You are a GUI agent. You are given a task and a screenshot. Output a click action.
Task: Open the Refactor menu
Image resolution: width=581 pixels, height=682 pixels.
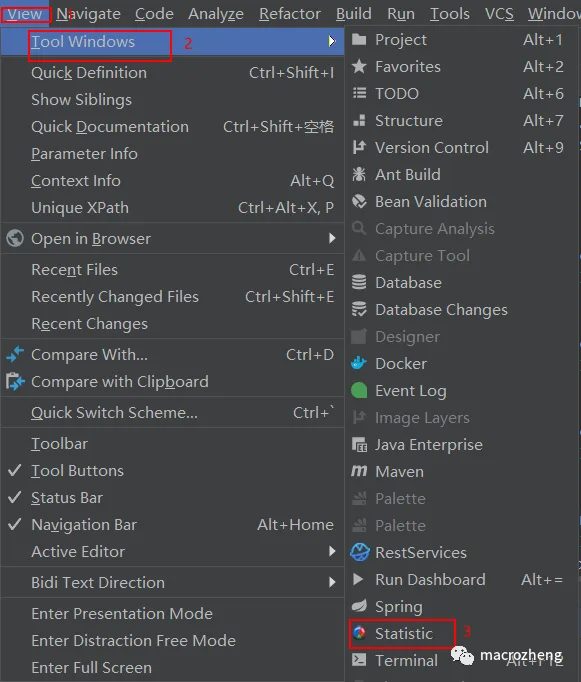pyautogui.click(x=290, y=14)
